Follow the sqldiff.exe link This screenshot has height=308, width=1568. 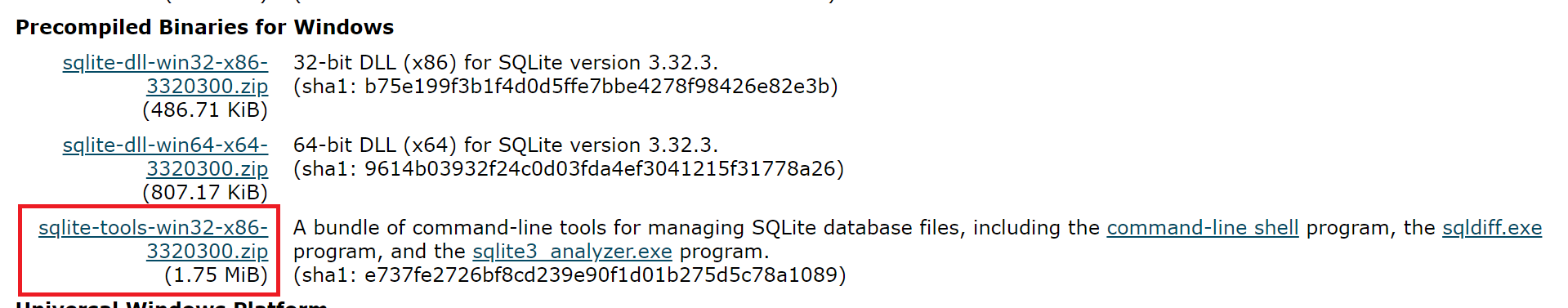pyautogui.click(x=1492, y=228)
